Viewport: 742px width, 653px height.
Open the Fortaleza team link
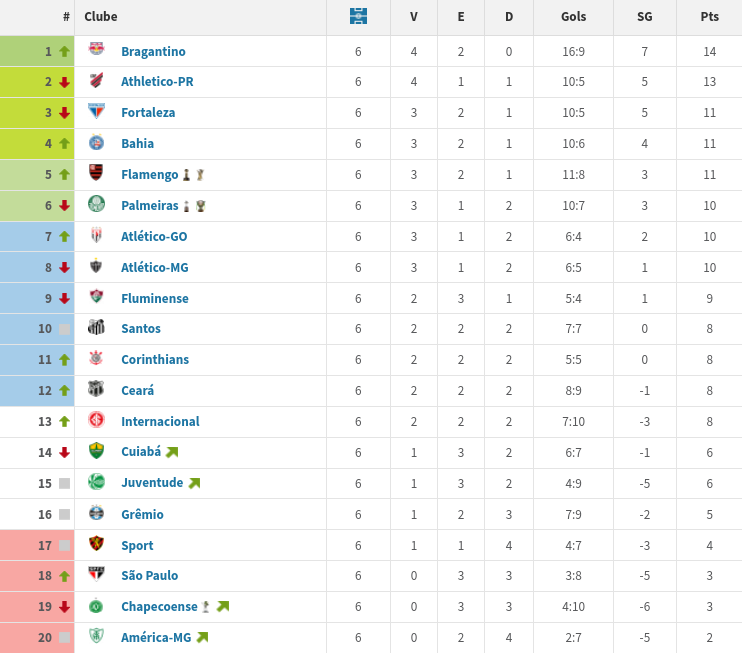tap(148, 113)
